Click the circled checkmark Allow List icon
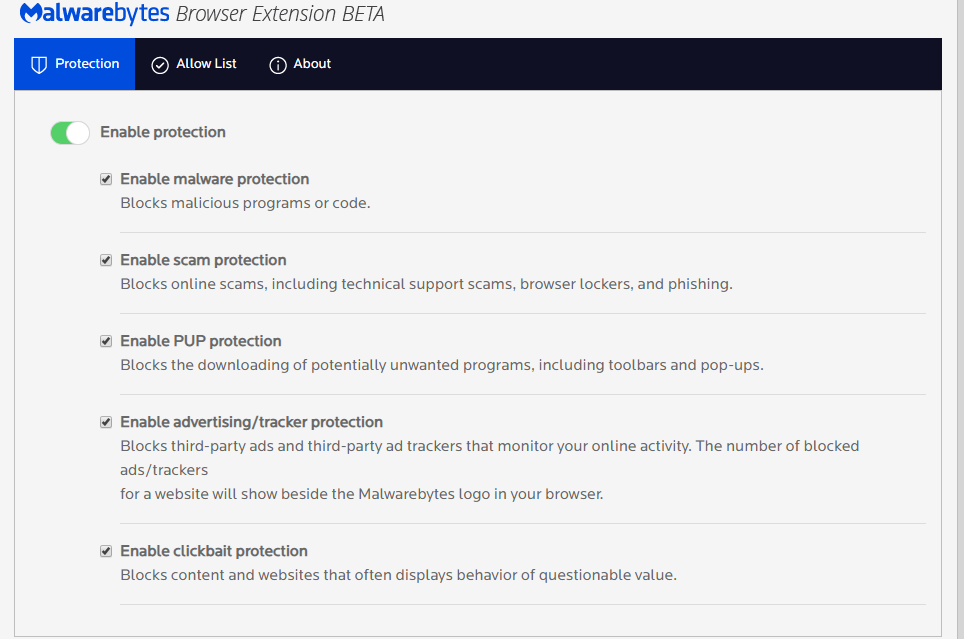Viewport: 964px width, 639px height. tap(160, 65)
